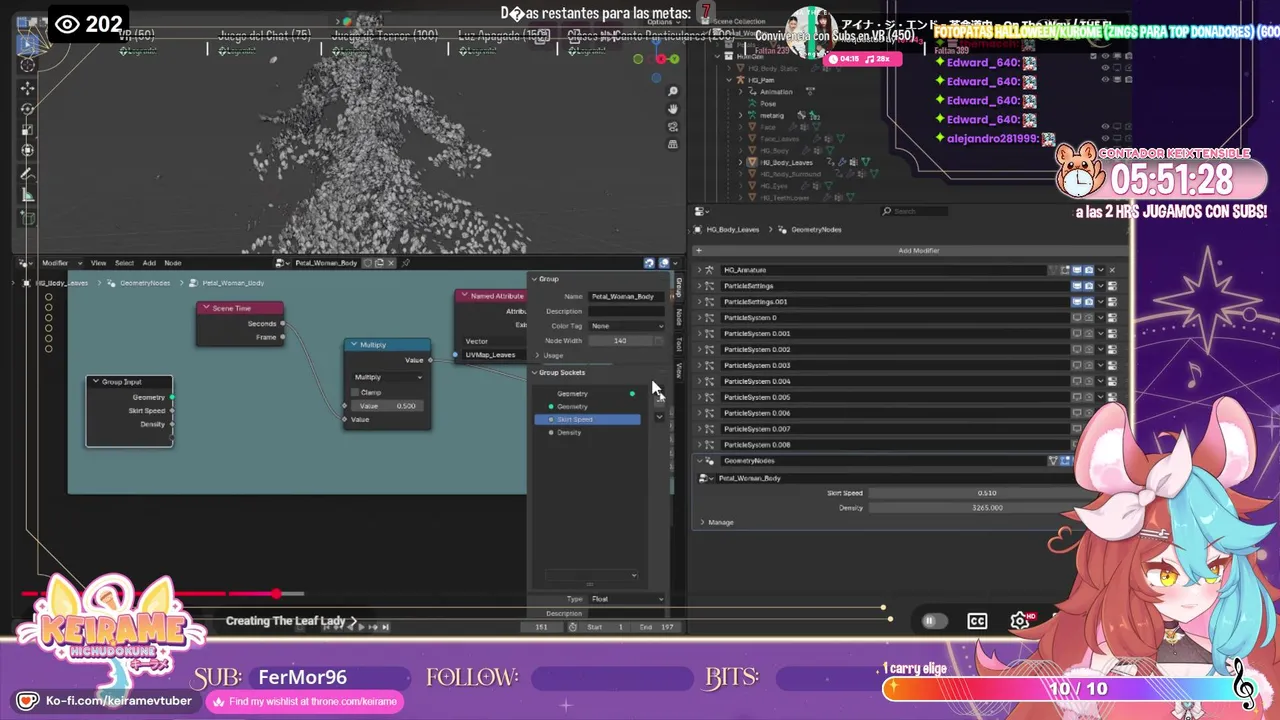
Task: Toggle camera view gizmo in viewport
Action: tap(673, 127)
